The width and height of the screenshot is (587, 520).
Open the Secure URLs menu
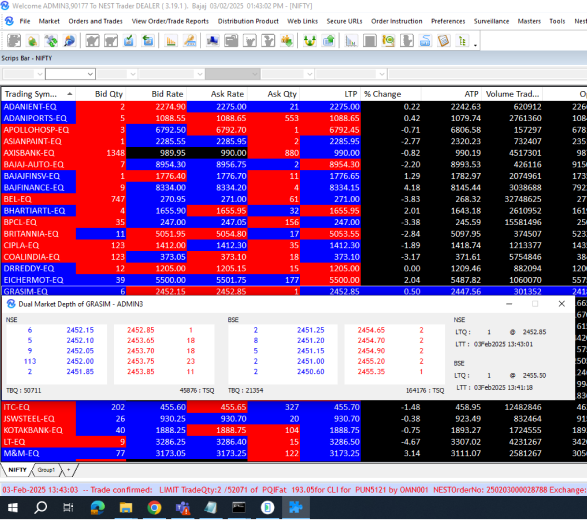[344, 21]
